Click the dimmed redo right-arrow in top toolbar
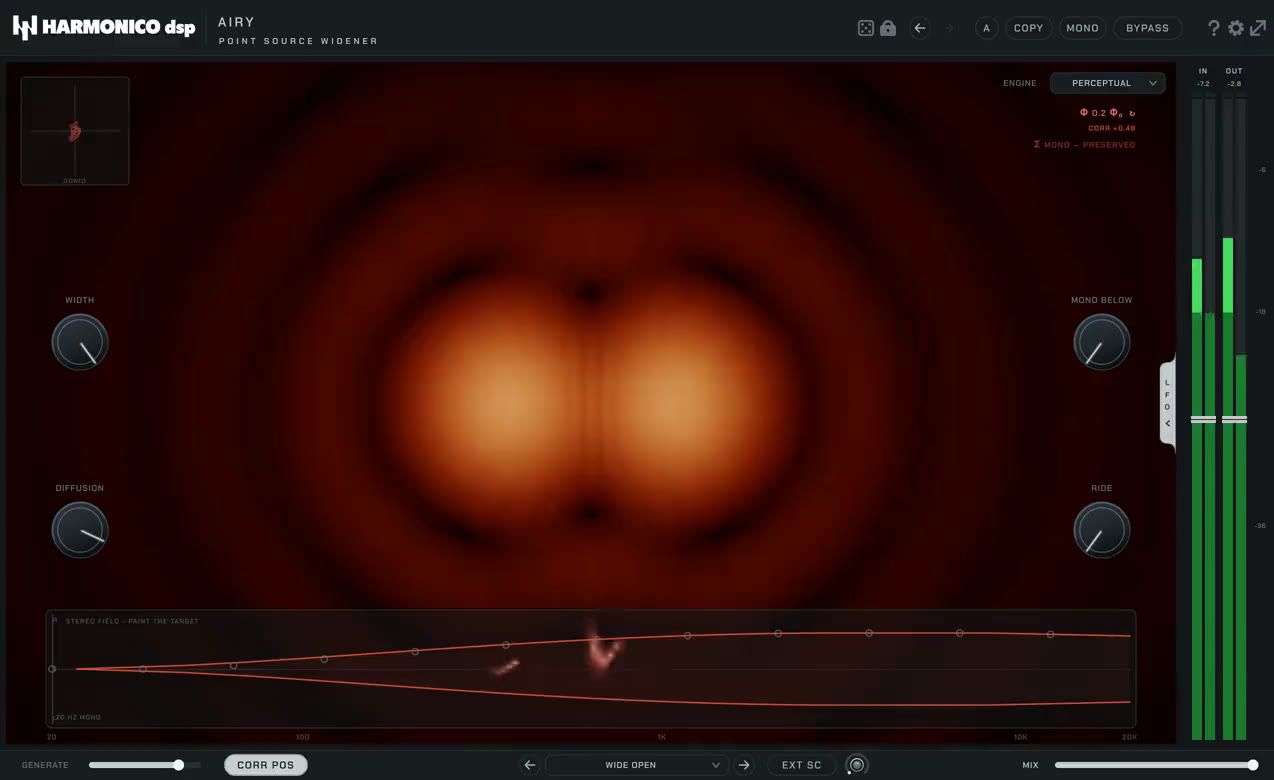Image resolution: width=1274 pixels, height=780 pixels. click(x=949, y=28)
